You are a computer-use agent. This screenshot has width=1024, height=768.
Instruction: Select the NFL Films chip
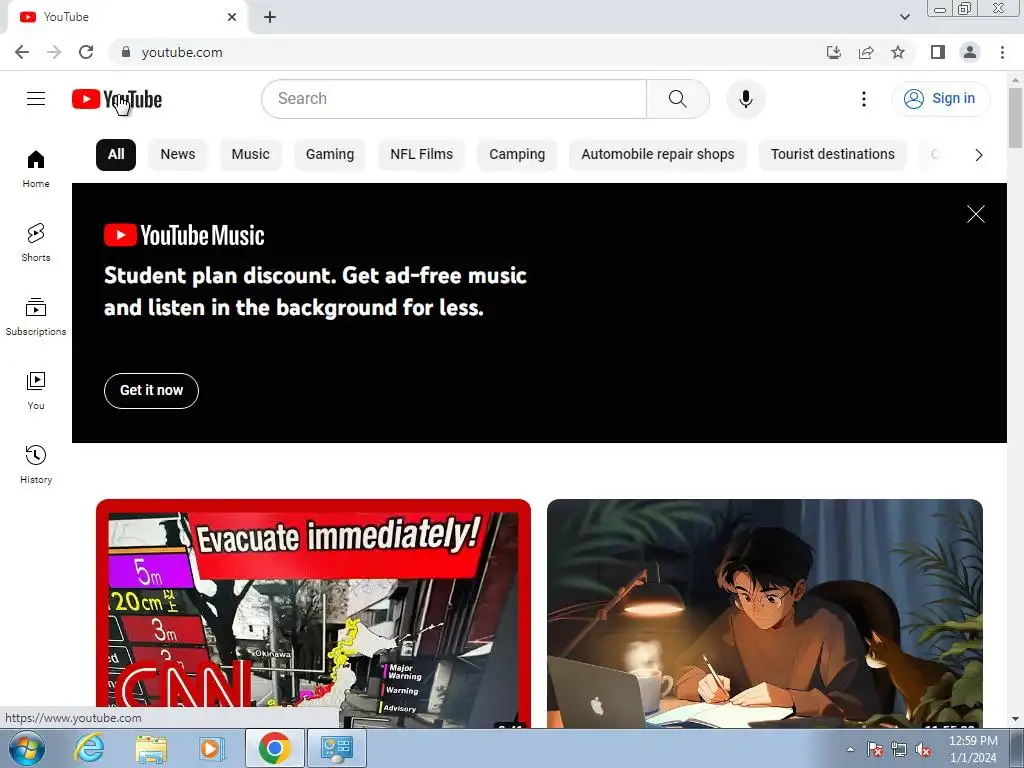tap(421, 155)
